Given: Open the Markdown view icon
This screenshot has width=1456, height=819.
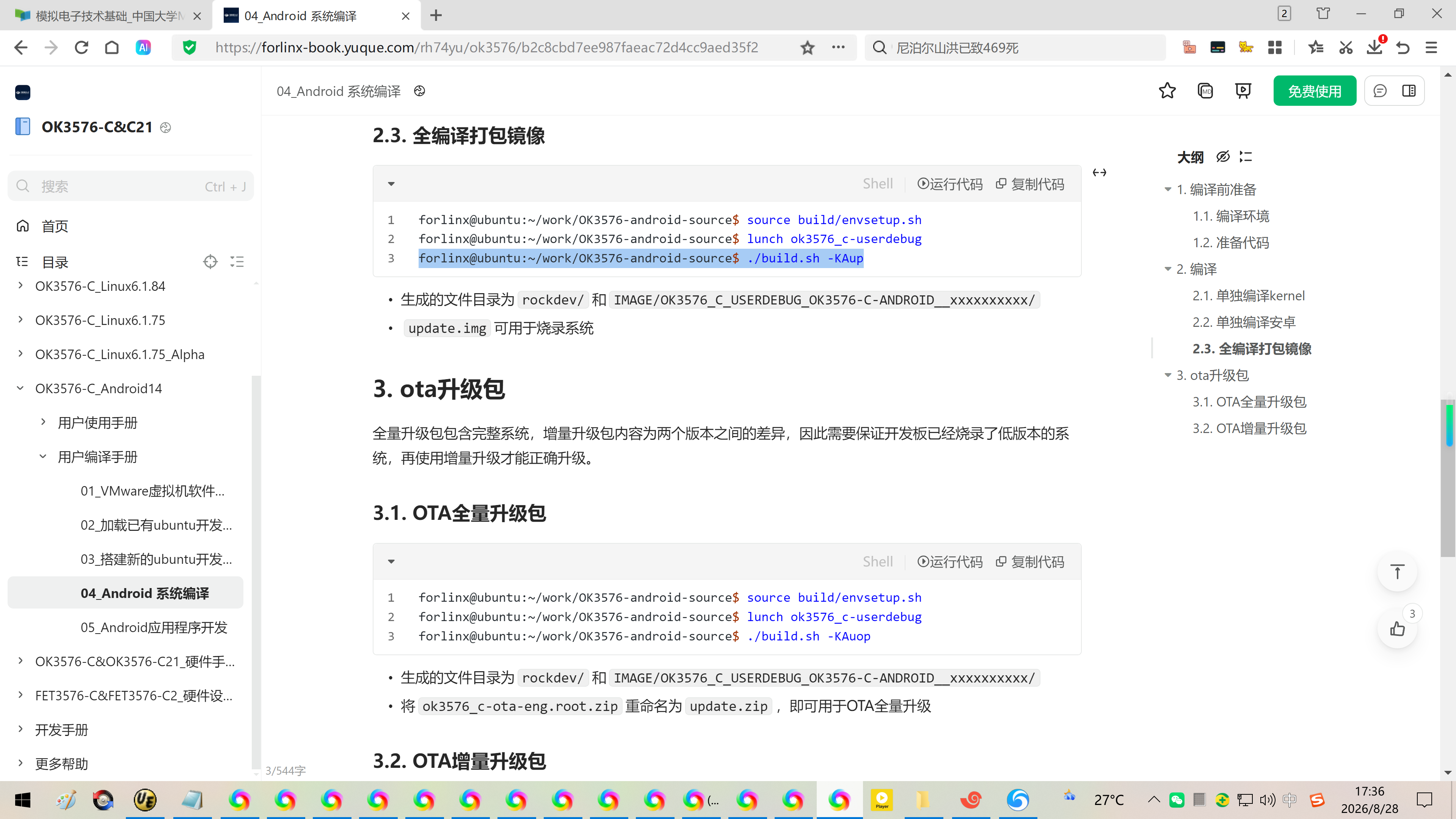Looking at the screenshot, I should tap(1205, 91).
